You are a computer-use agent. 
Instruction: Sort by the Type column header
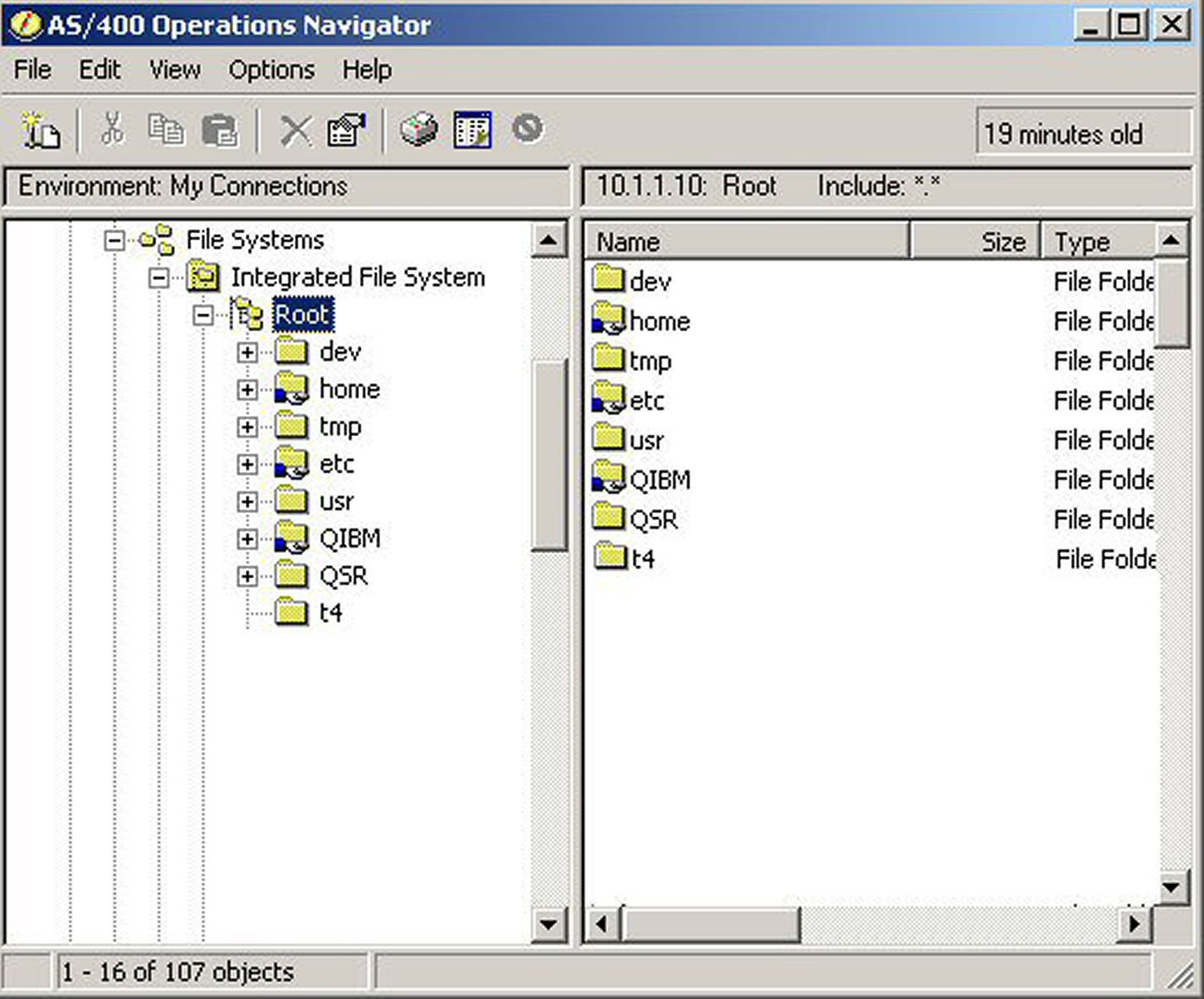click(1098, 242)
